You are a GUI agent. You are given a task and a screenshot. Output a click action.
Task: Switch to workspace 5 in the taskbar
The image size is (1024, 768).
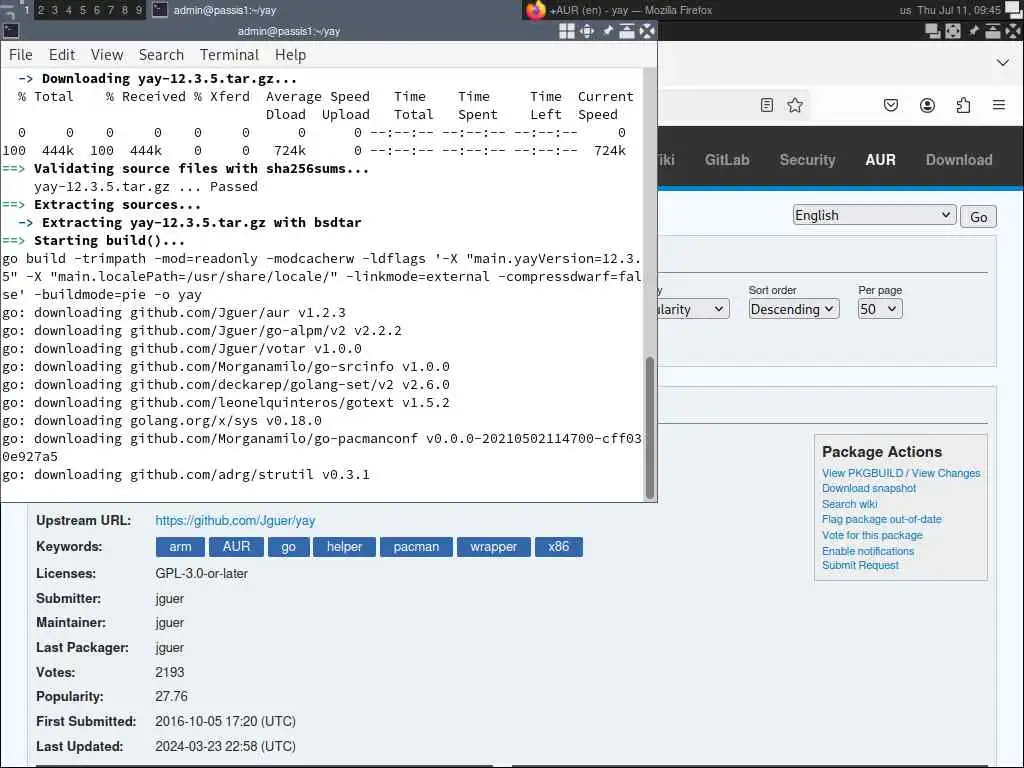(x=83, y=10)
